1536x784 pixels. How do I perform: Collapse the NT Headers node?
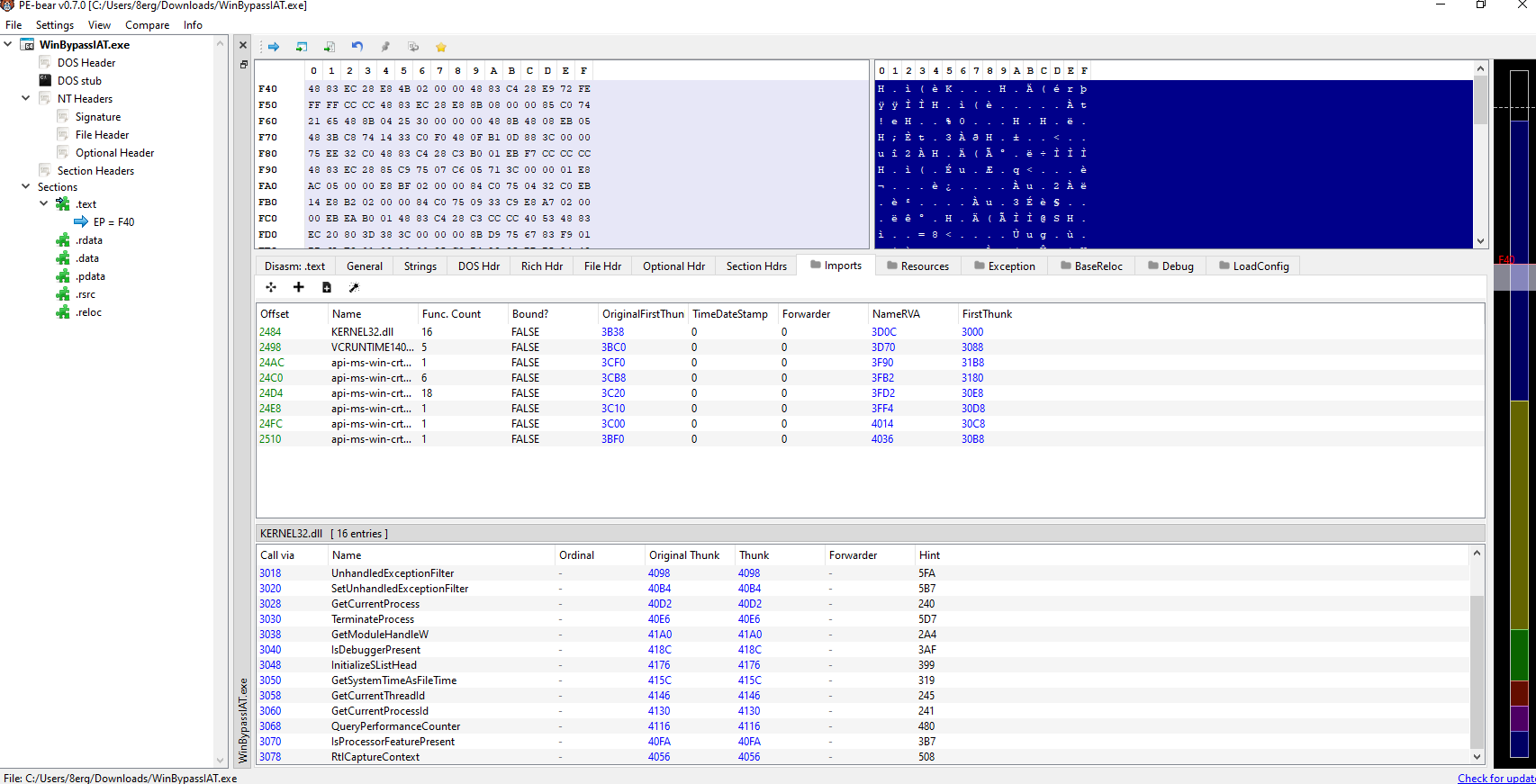point(25,98)
